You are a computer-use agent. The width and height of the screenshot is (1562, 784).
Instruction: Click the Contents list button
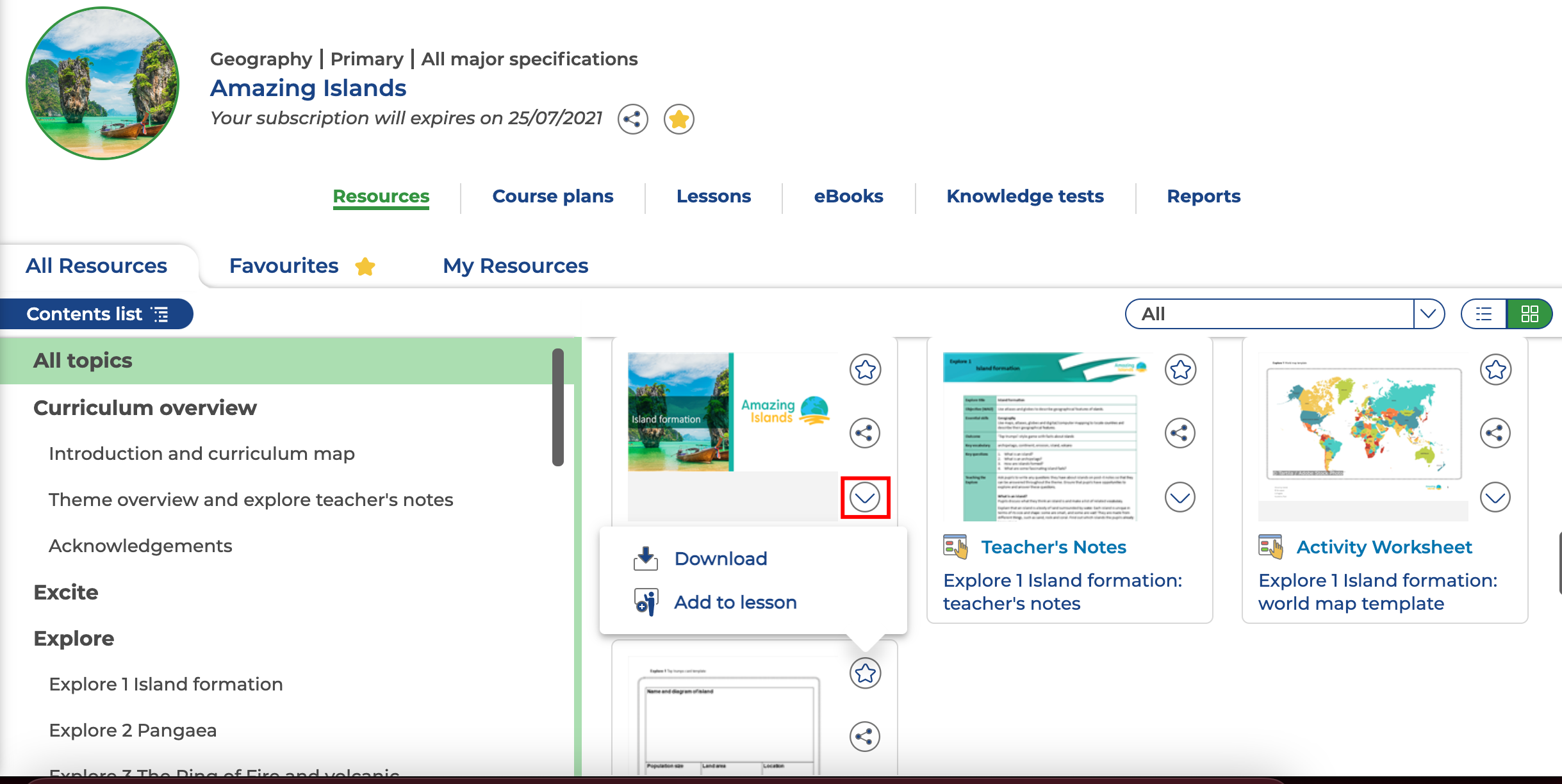point(97,314)
